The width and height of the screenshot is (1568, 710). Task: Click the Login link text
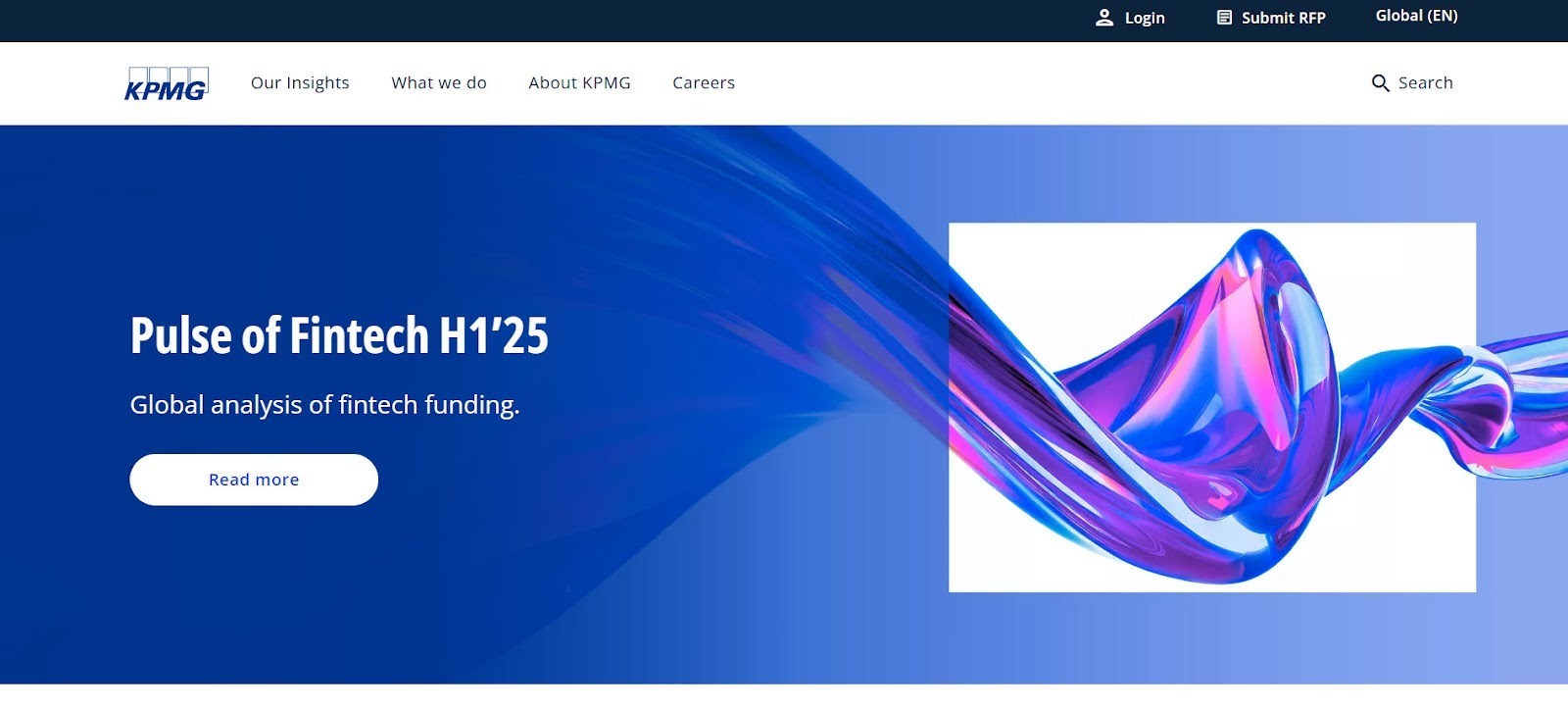click(1145, 18)
